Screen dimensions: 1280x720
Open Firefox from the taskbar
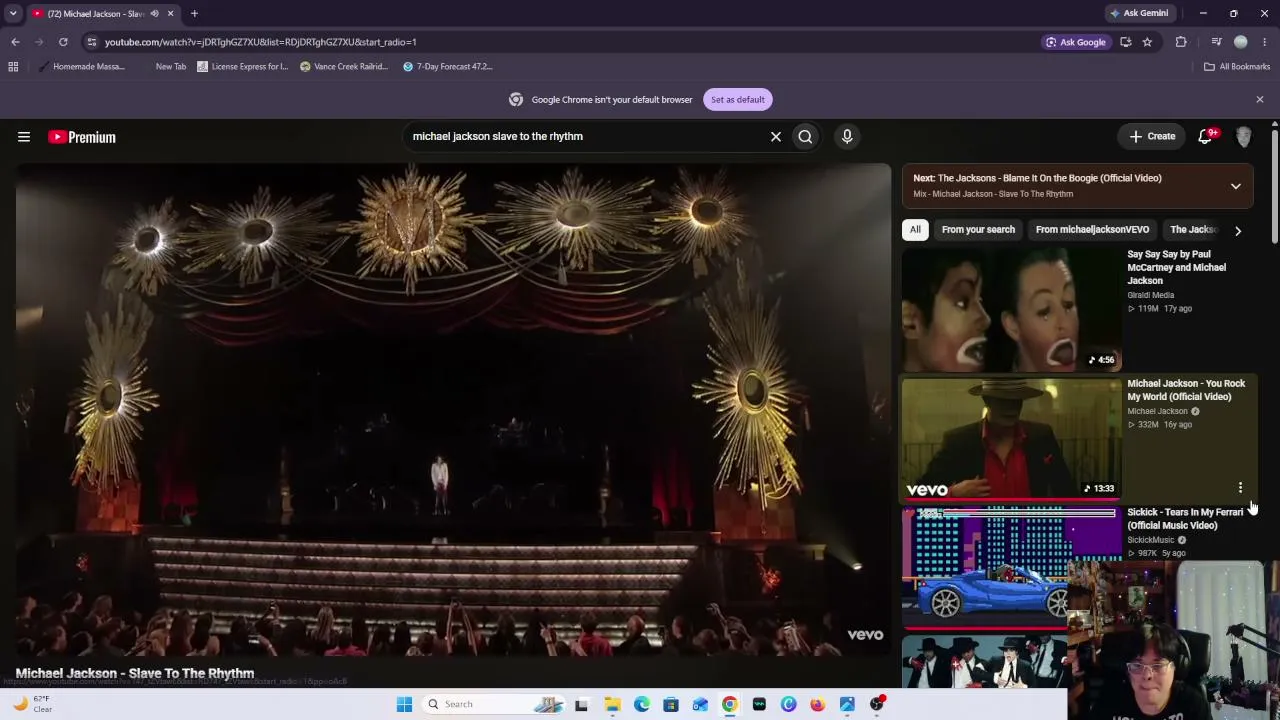tap(818, 704)
